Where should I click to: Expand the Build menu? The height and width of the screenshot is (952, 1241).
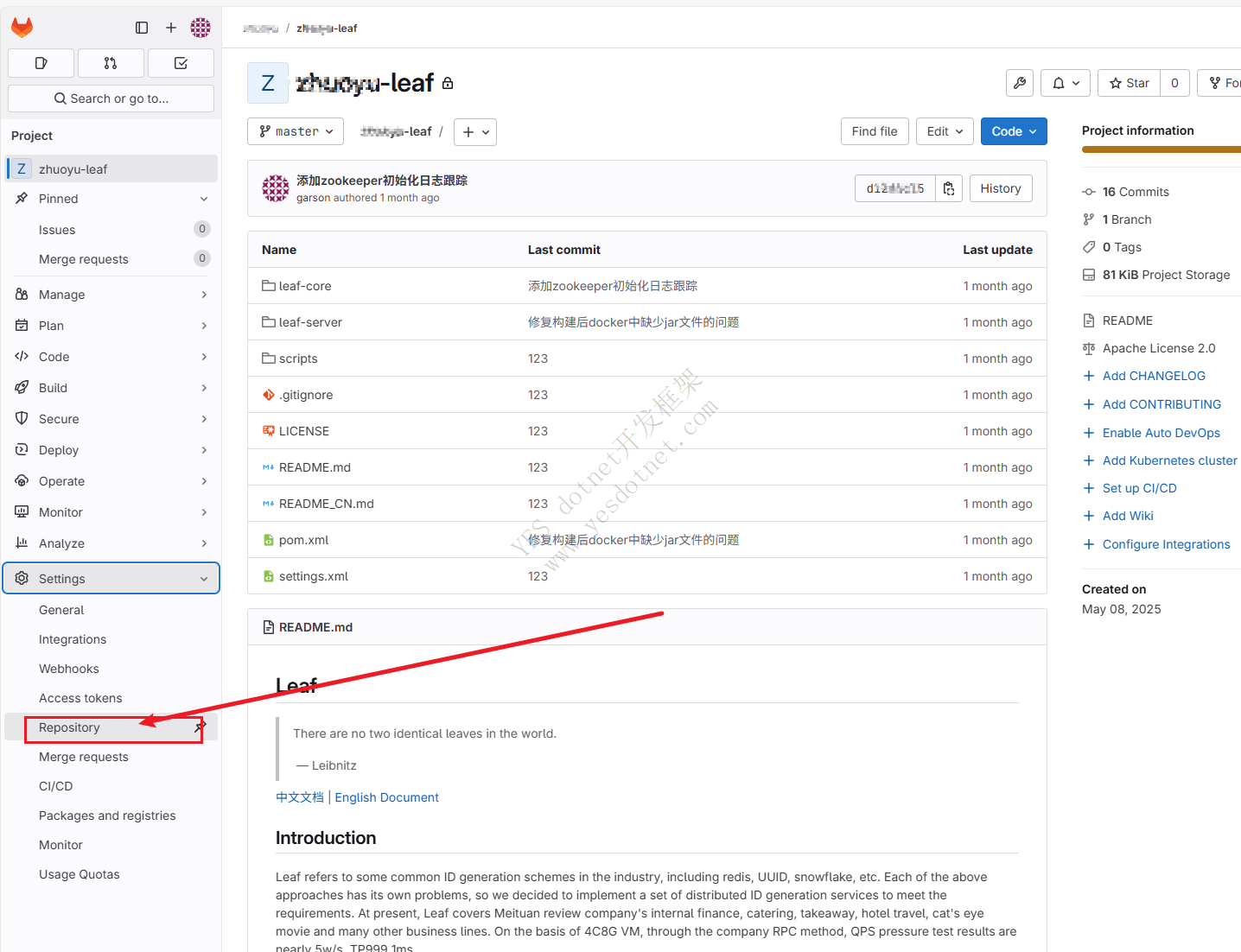pos(111,388)
